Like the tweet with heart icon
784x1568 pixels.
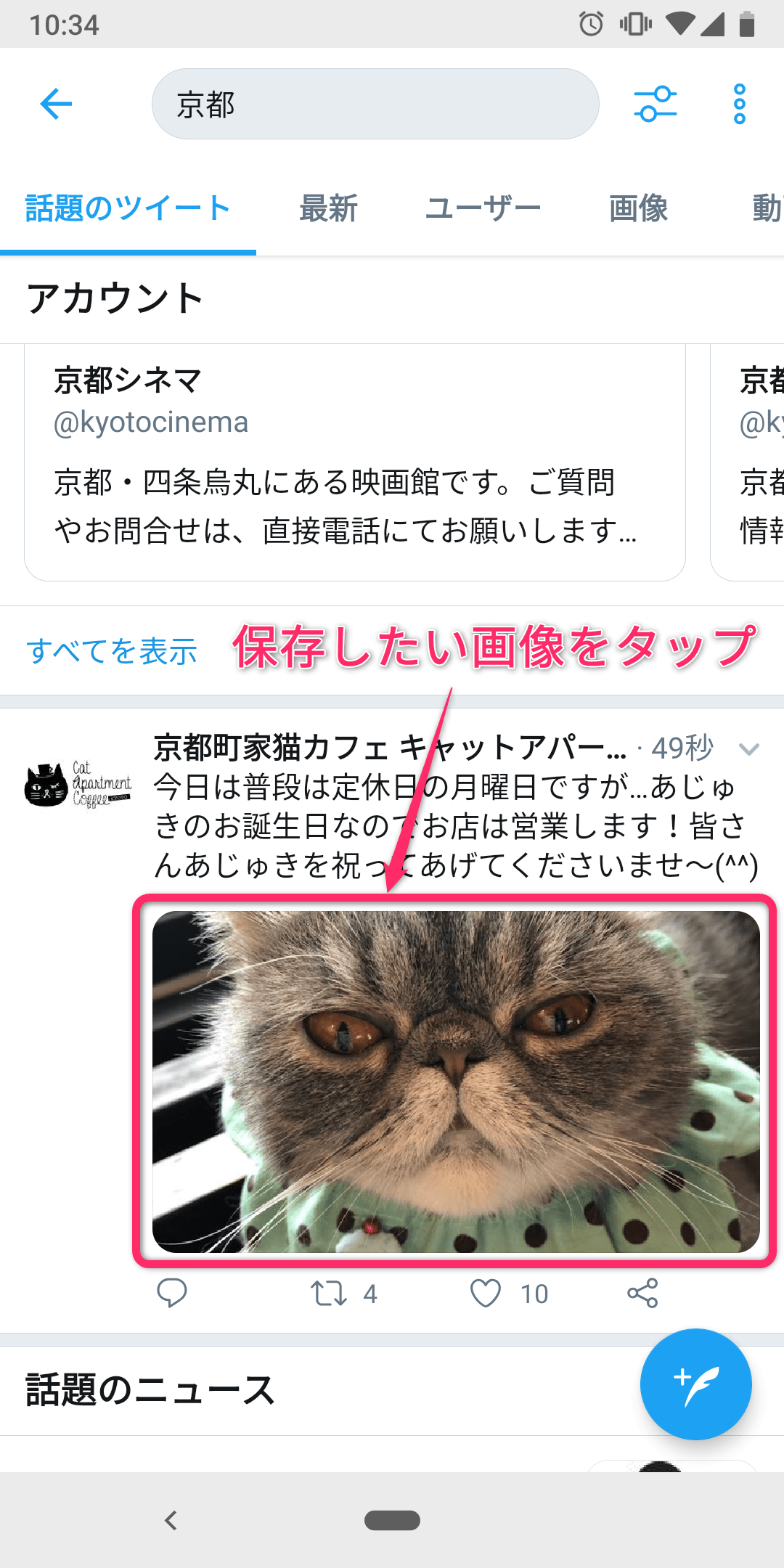[x=485, y=1293]
